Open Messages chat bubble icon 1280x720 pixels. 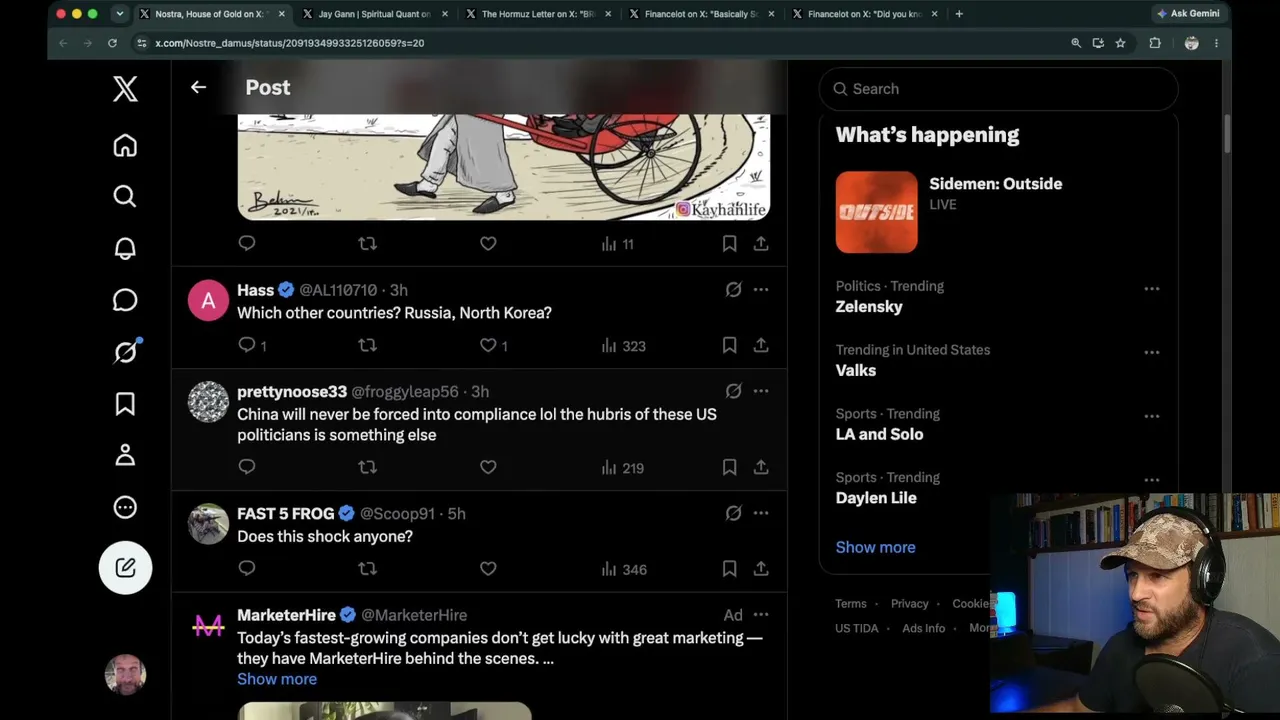point(125,300)
